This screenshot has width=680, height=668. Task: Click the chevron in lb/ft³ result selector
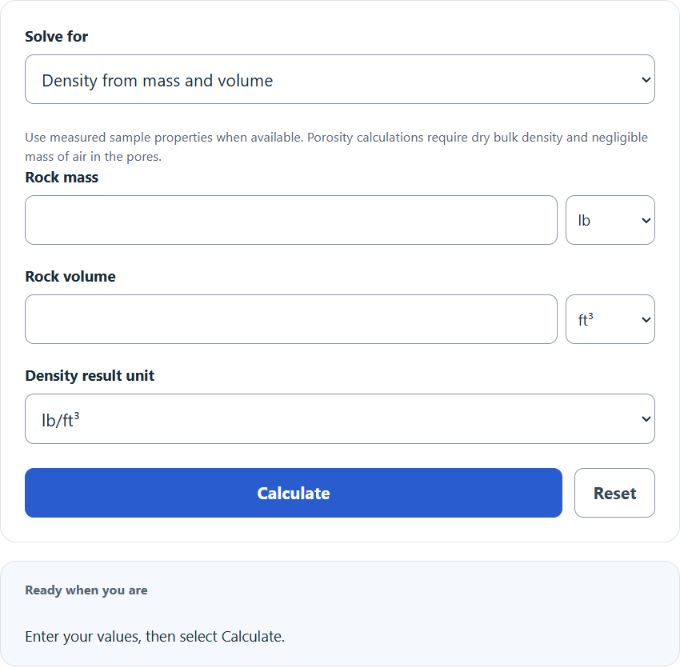[x=646, y=419]
